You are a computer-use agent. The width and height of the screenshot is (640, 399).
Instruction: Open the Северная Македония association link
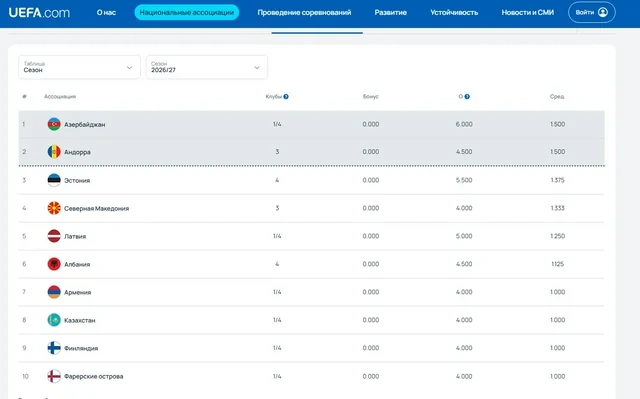click(x=96, y=208)
